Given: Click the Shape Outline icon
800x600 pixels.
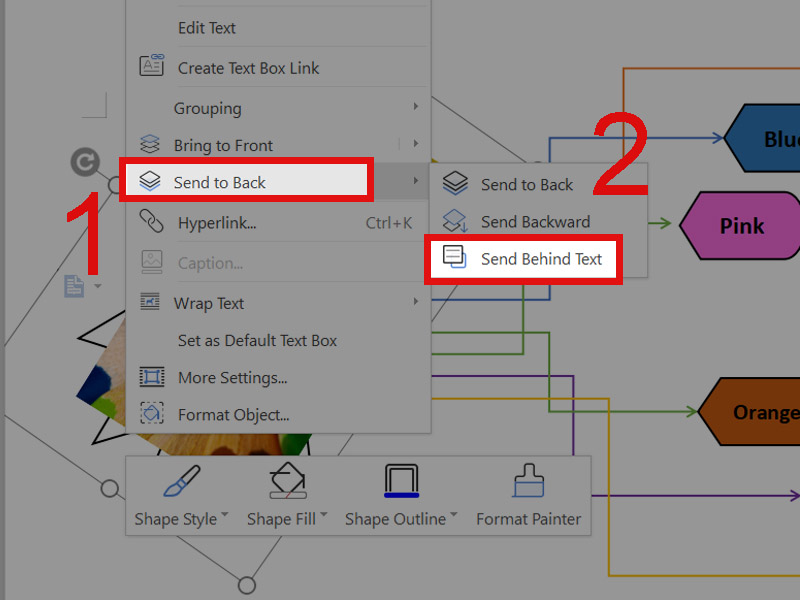Looking at the screenshot, I should pos(401,482).
